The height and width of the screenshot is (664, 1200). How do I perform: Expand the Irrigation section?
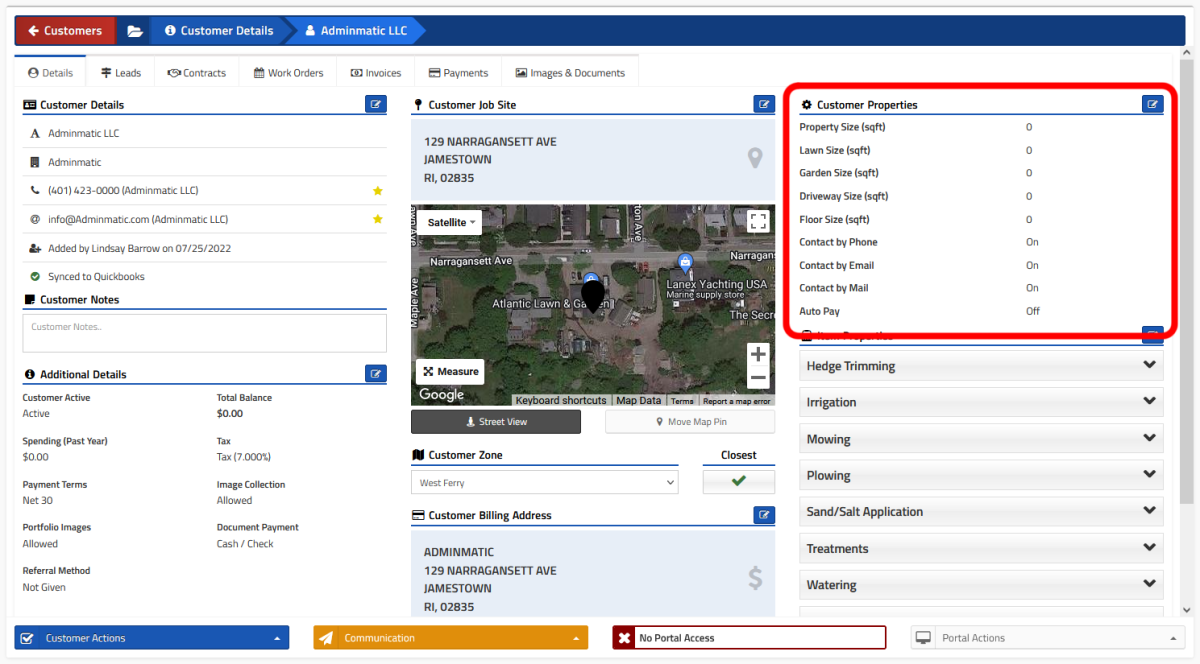click(981, 402)
